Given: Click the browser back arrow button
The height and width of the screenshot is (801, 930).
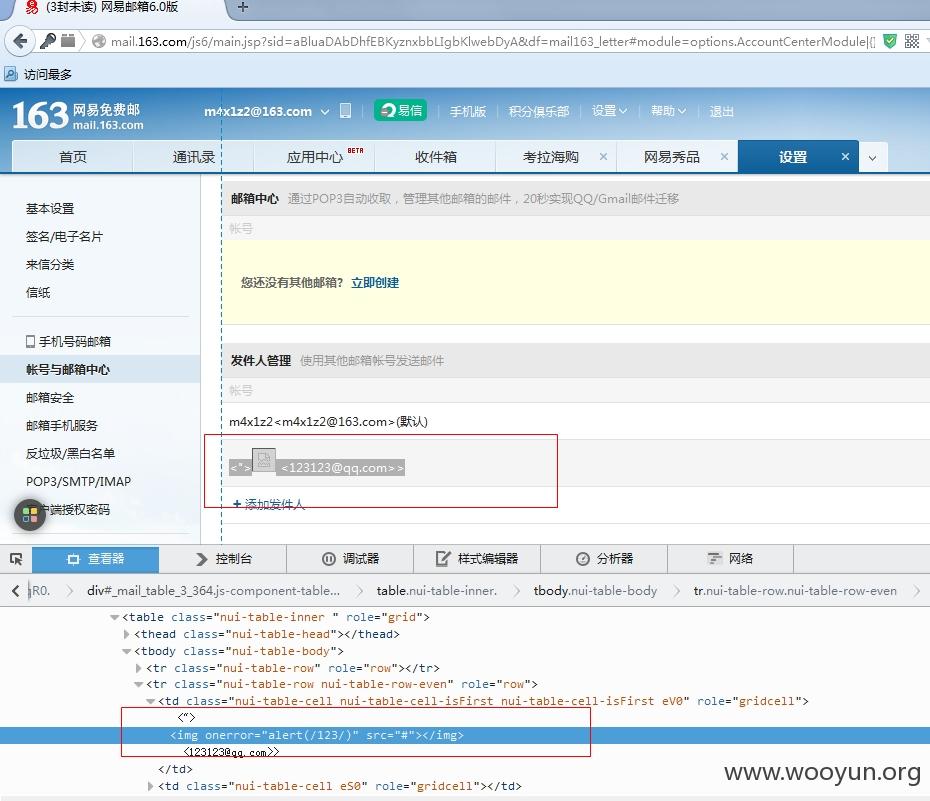Looking at the screenshot, I should pyautogui.click(x=20, y=42).
